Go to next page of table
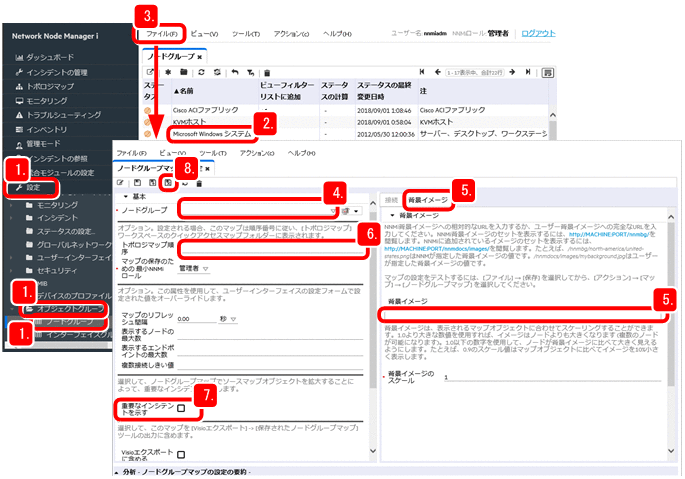 point(512,72)
